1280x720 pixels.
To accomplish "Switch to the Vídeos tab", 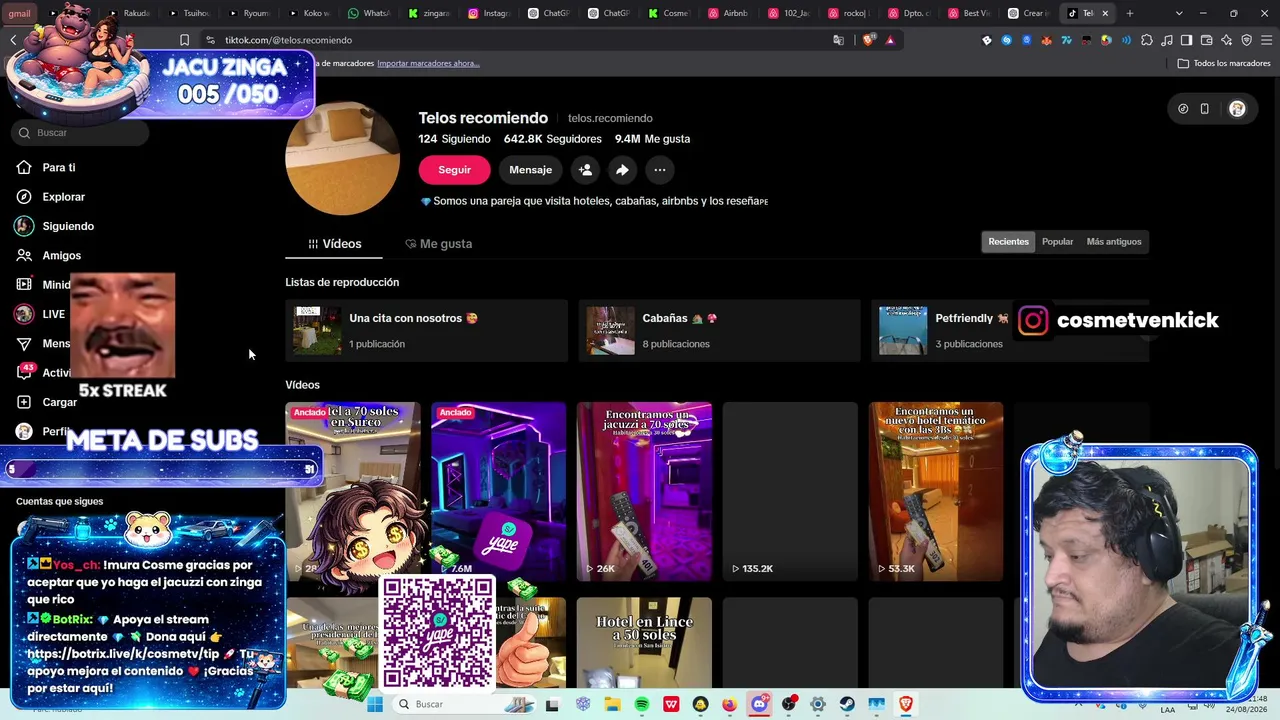I will [334, 244].
